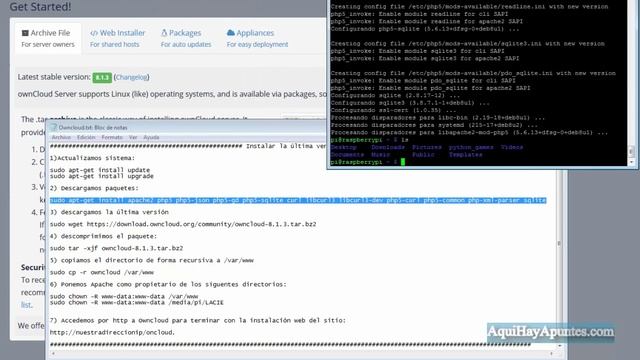Click the Downloads folder name in terminal

click(x=388, y=147)
